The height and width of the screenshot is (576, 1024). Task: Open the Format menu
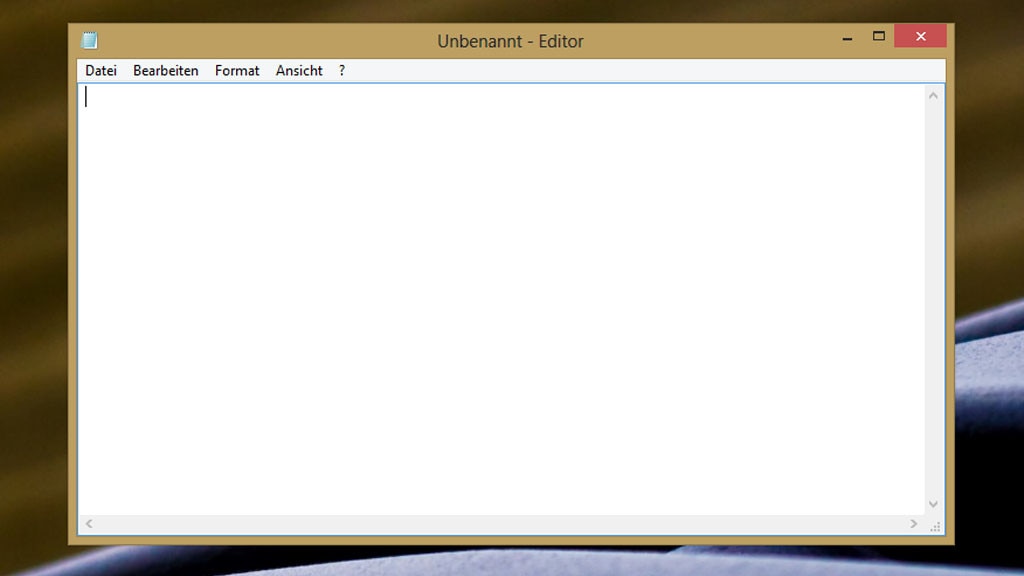pyautogui.click(x=236, y=70)
